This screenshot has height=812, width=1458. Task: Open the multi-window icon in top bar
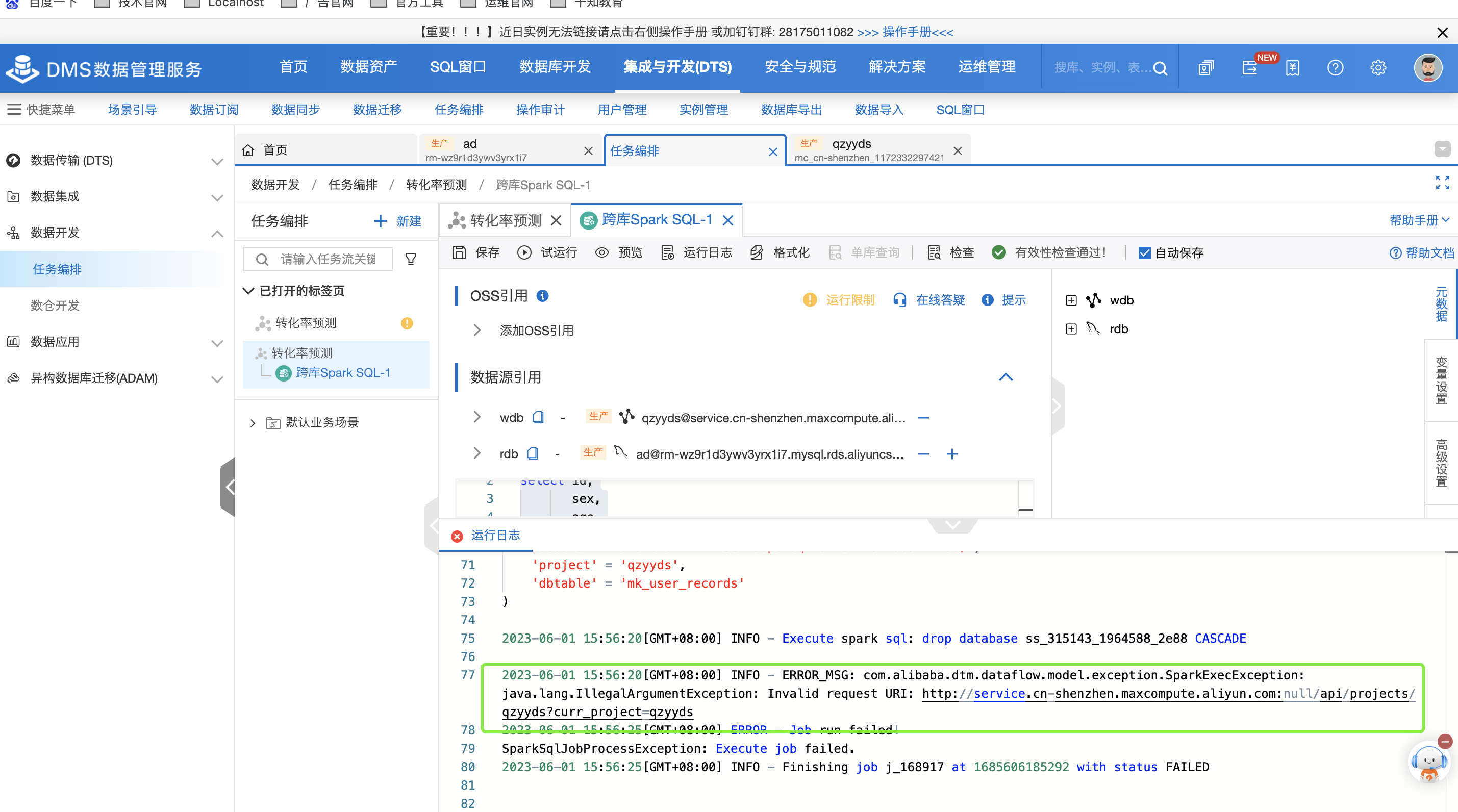[1206, 68]
